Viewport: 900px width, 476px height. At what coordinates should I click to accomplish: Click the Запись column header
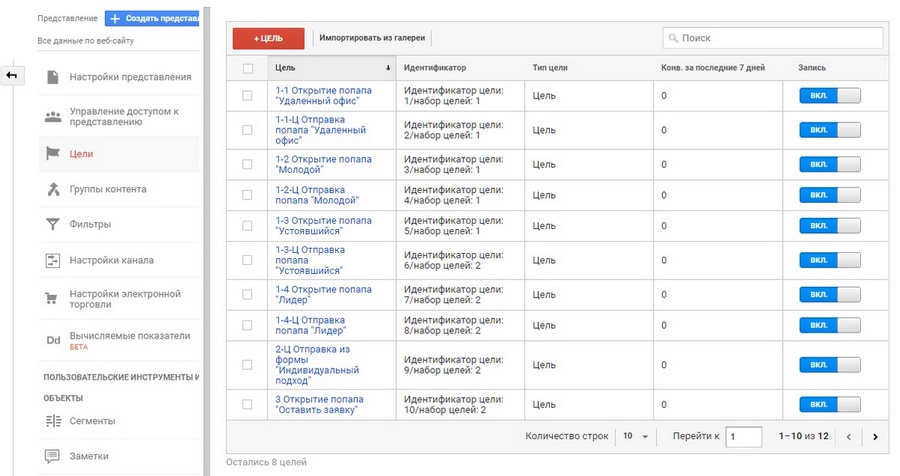(x=812, y=68)
